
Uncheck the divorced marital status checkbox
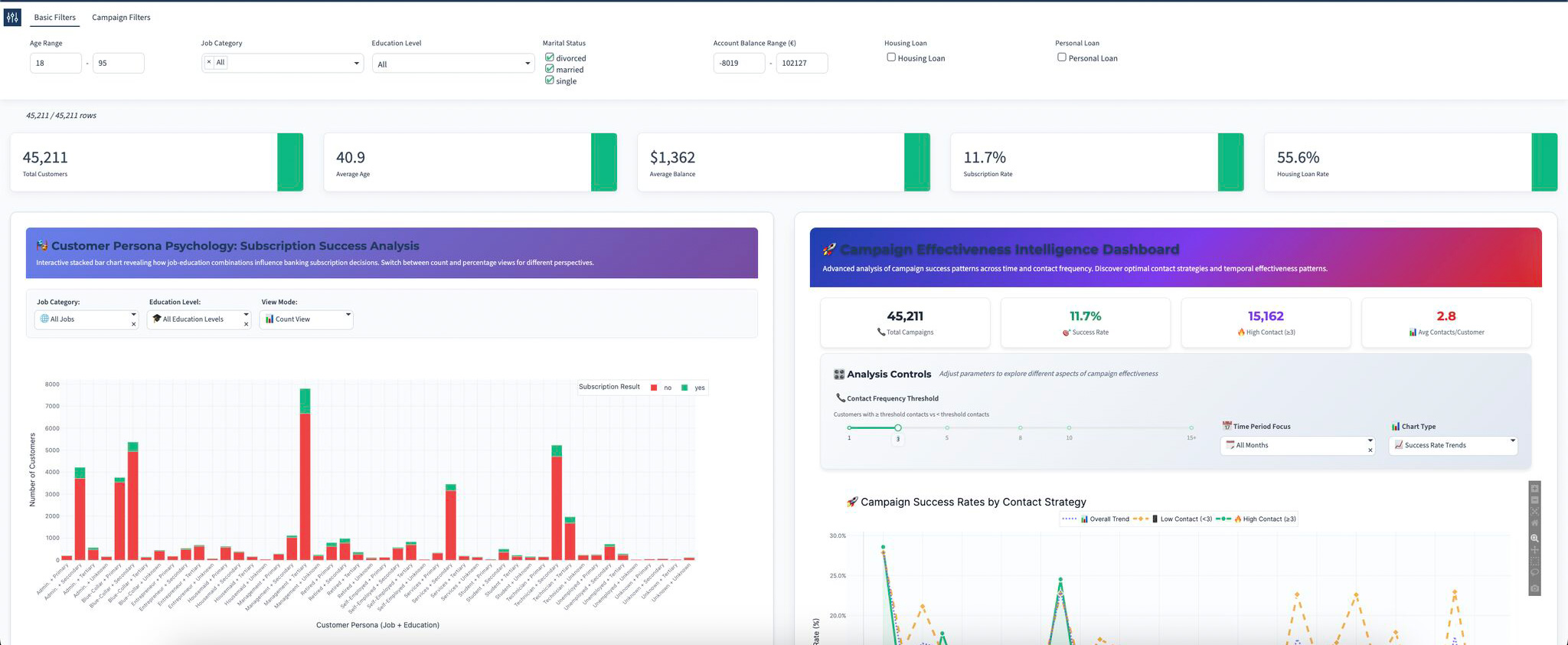pos(550,57)
